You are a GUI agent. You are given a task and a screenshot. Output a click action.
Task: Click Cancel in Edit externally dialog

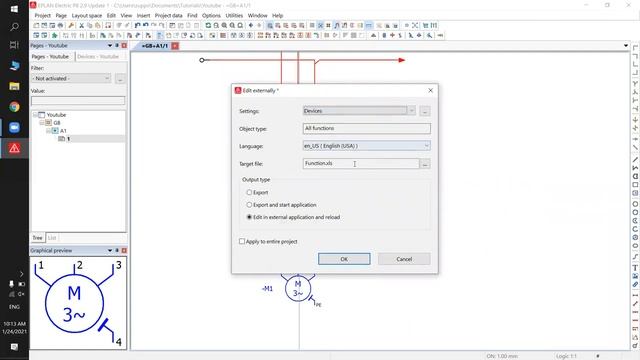pos(404,259)
